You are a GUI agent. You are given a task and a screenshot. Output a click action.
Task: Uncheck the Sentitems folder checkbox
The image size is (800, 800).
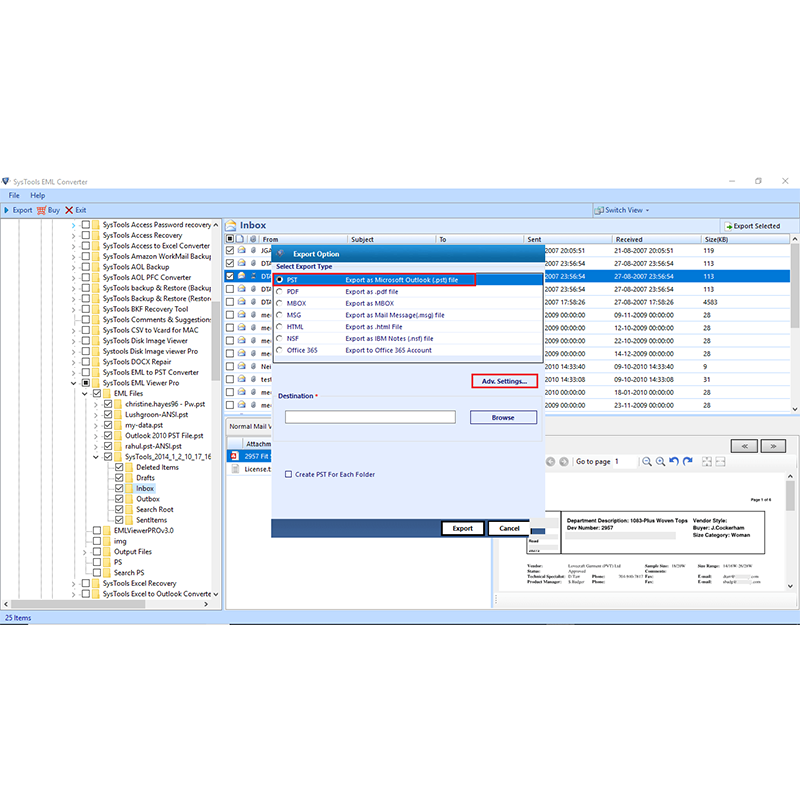pos(119,520)
